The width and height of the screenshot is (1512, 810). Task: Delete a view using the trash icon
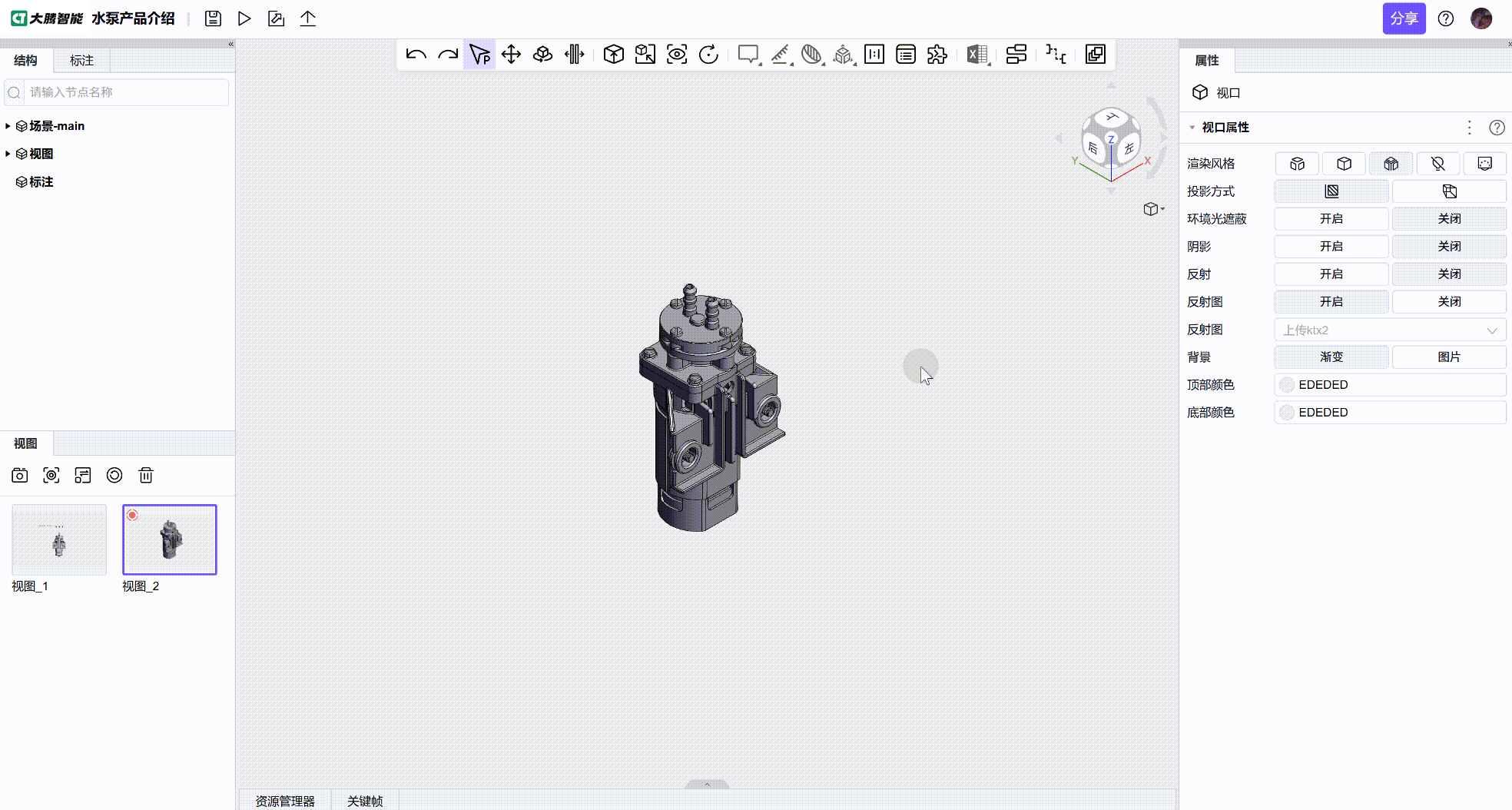pos(146,475)
